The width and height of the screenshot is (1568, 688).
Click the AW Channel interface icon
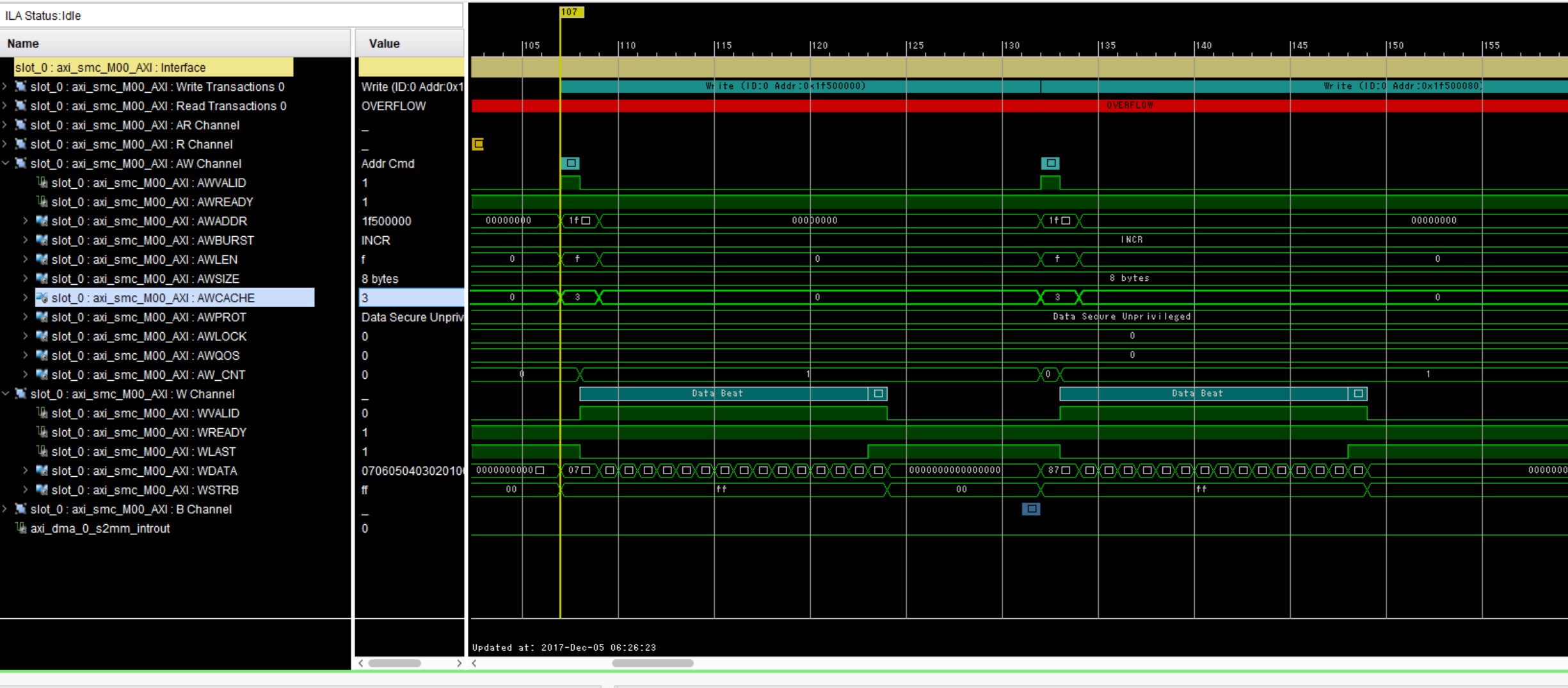(x=21, y=163)
